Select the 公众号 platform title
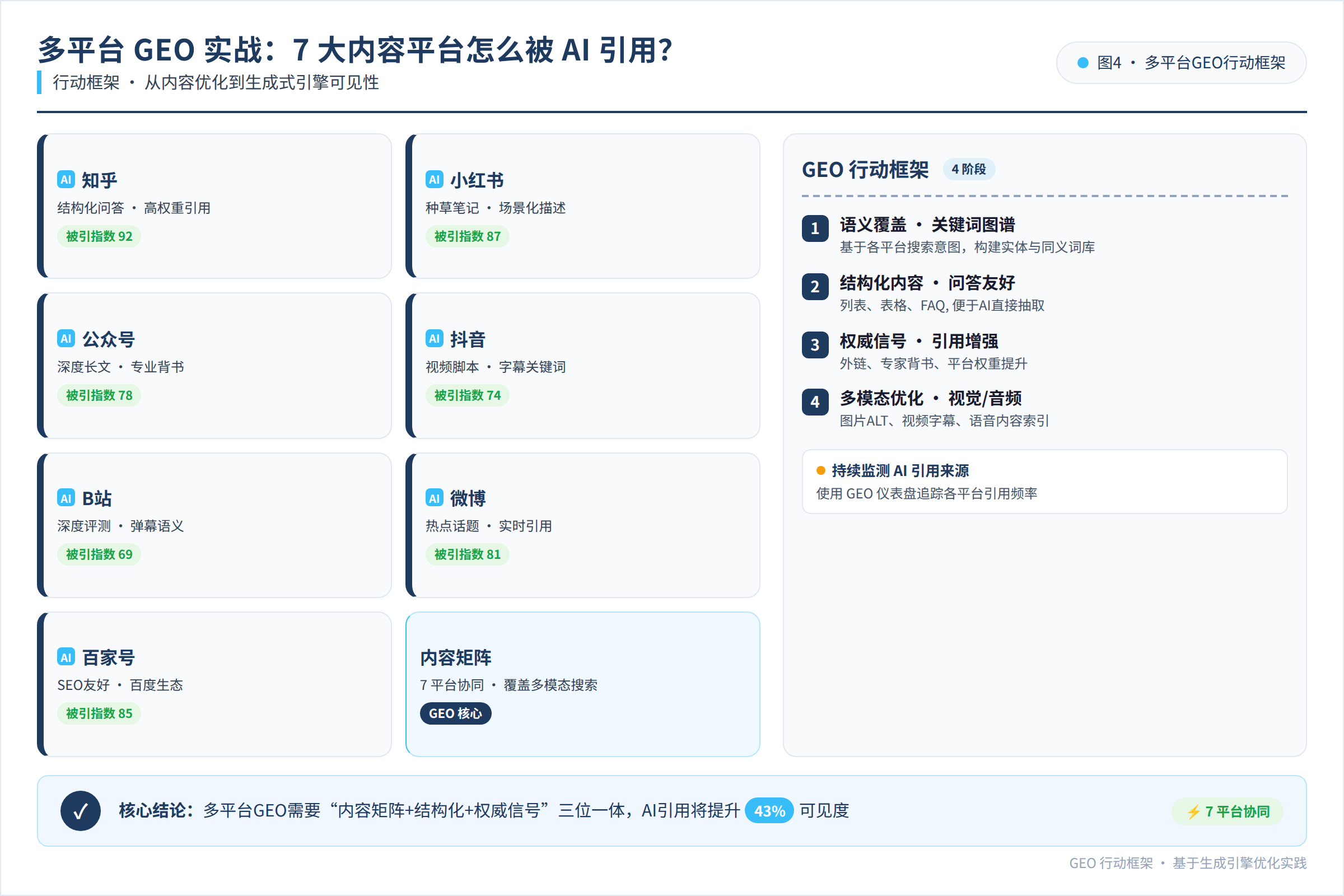1344x896 pixels. coord(109,339)
